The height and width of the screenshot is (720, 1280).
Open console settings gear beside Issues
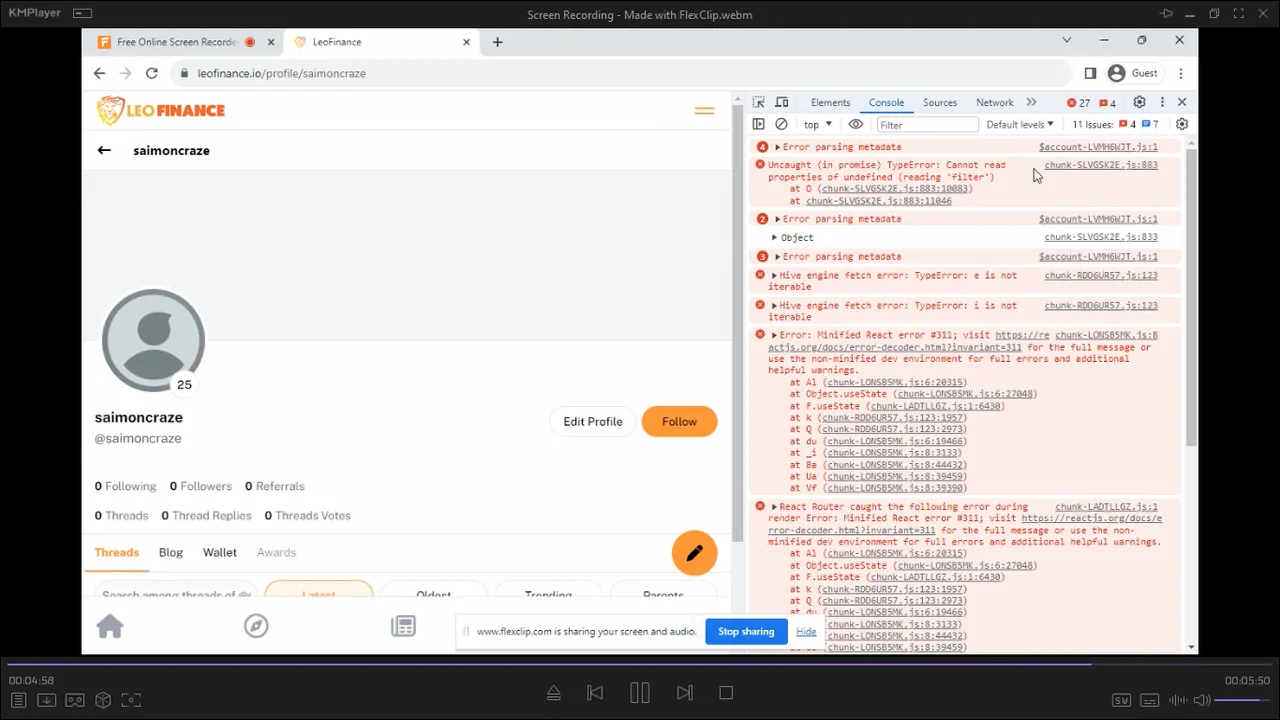click(1182, 124)
